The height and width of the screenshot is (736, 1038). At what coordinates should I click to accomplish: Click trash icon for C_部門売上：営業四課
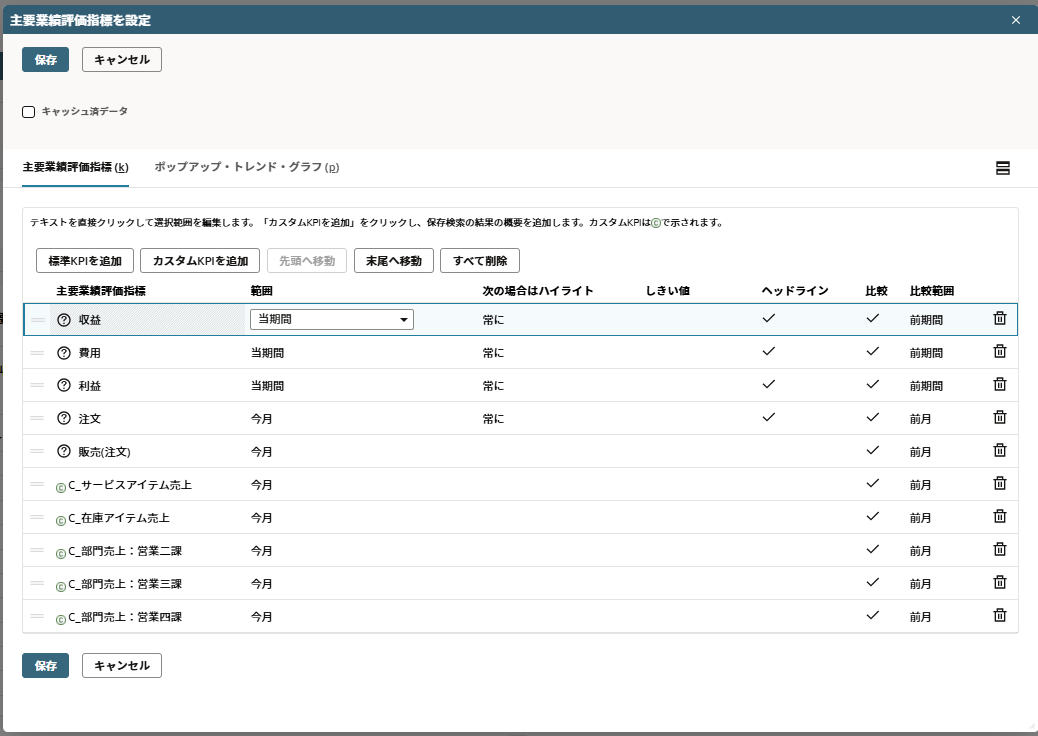click(1000, 616)
